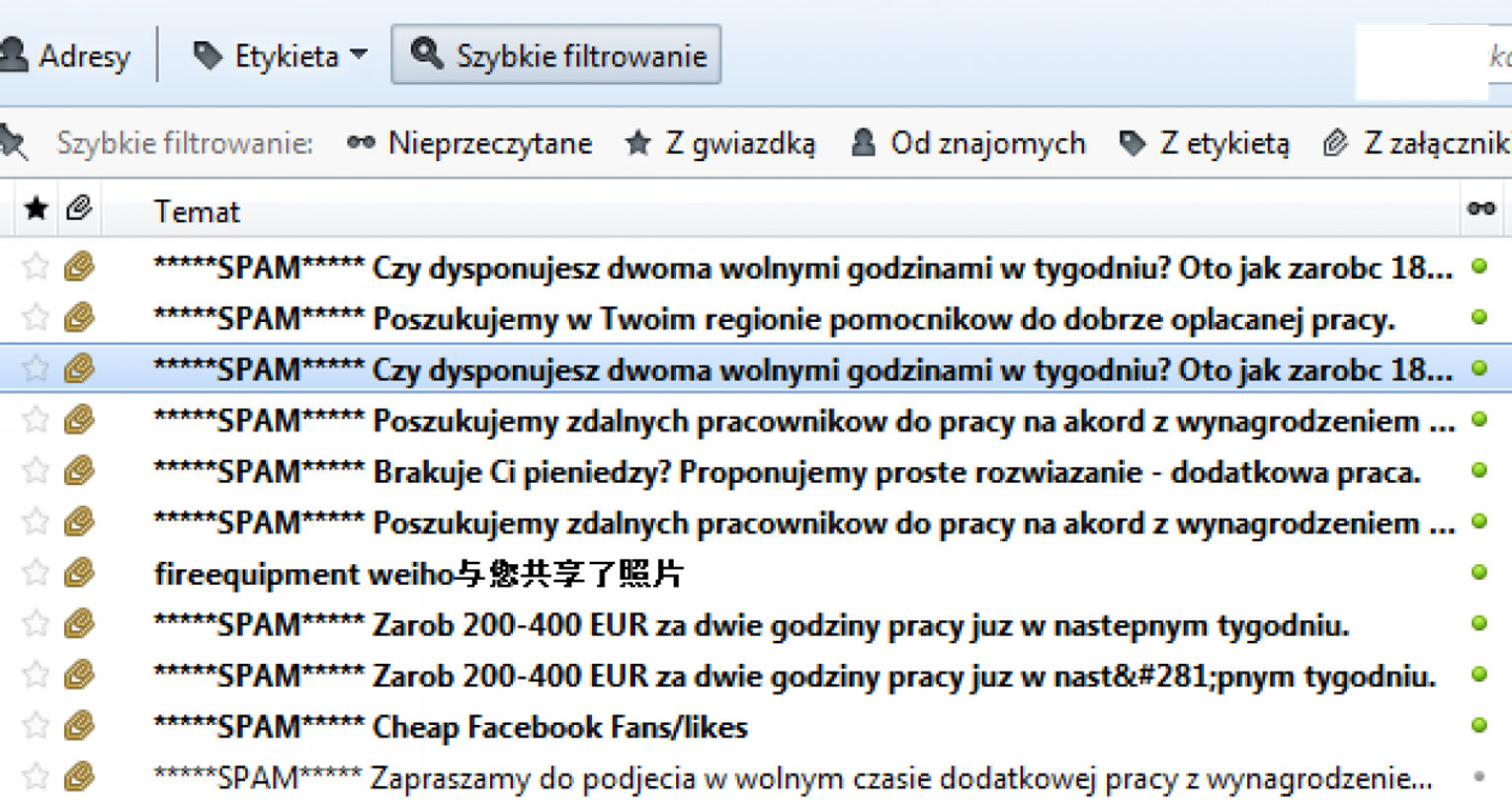The image size is (1512, 804).
Task: Sort by the attachment column header
Action: [79, 208]
